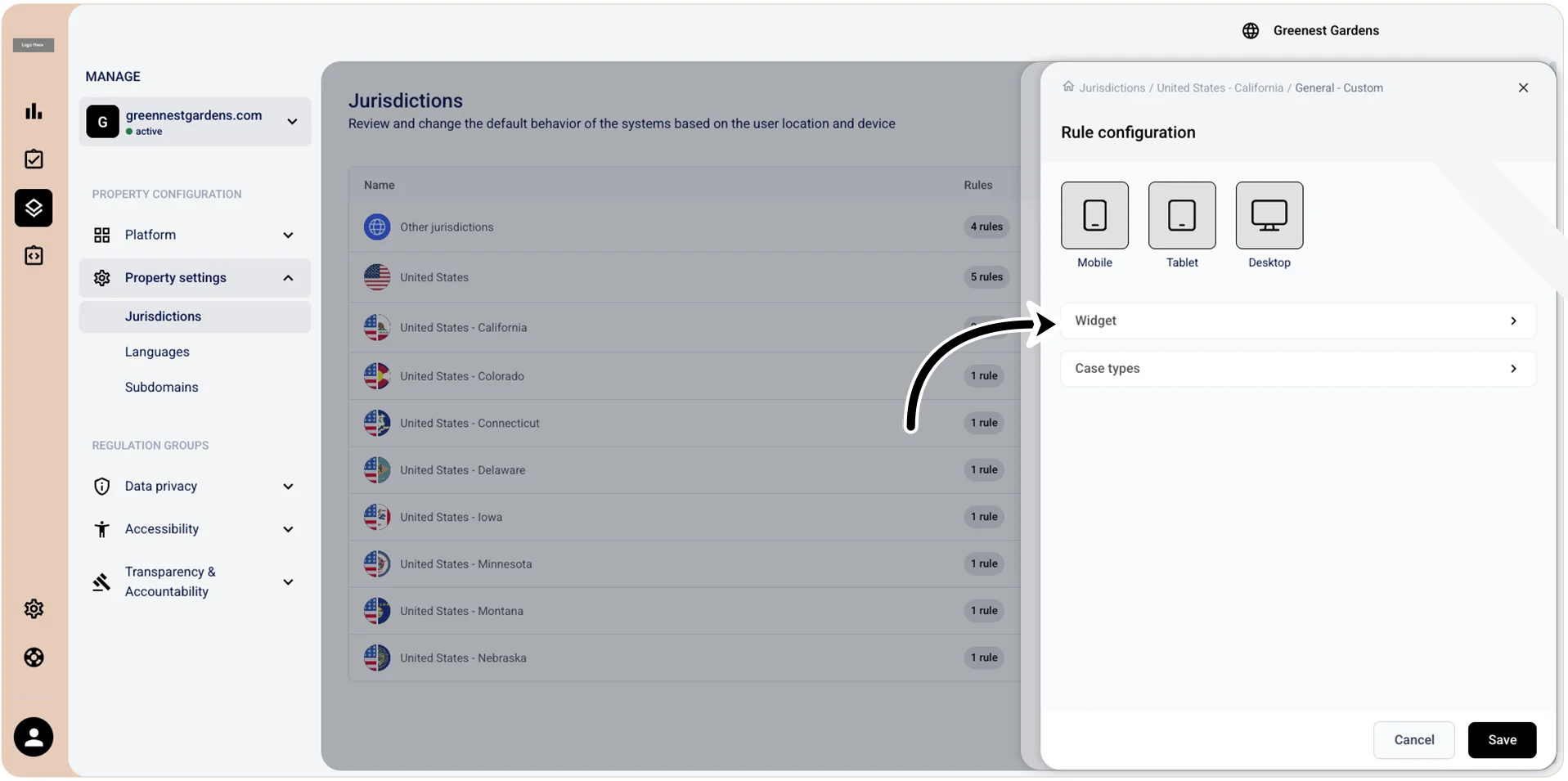The width and height of the screenshot is (1568, 781).
Task: Select the United States - Montana row
Action: (685, 611)
